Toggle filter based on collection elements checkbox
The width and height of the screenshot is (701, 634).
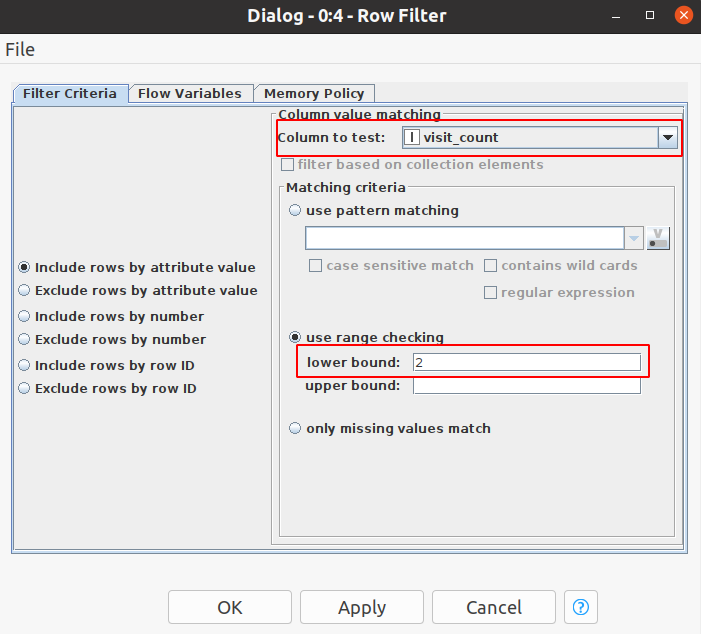click(x=287, y=165)
